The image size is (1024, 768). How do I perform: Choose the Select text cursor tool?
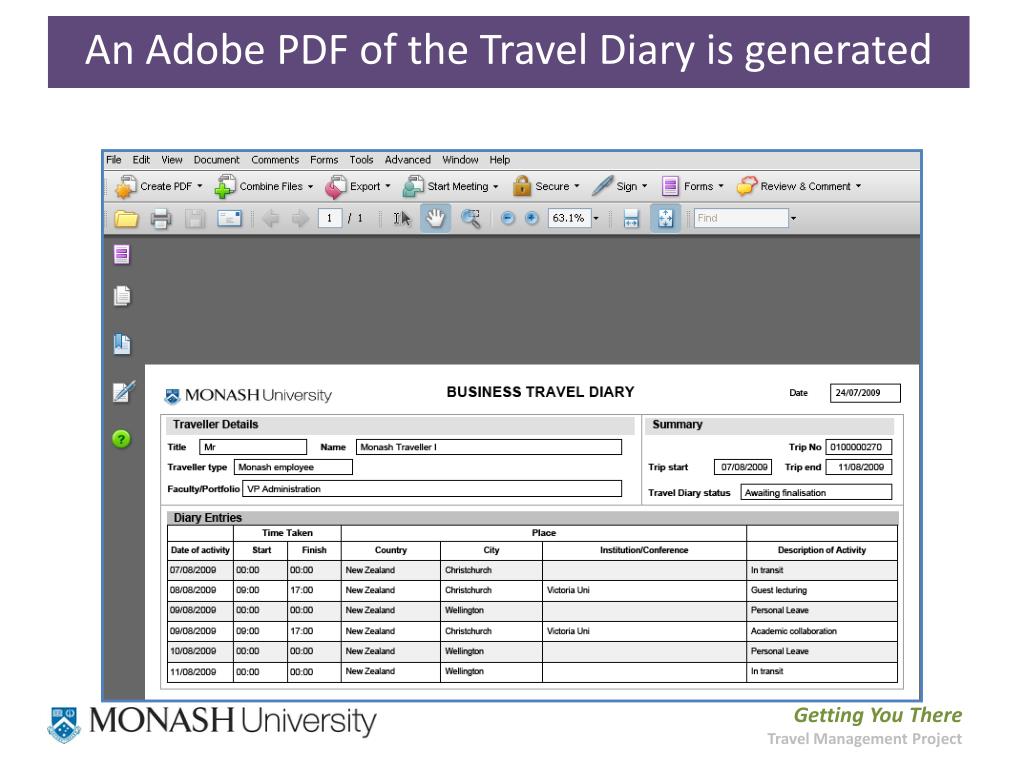click(x=402, y=219)
